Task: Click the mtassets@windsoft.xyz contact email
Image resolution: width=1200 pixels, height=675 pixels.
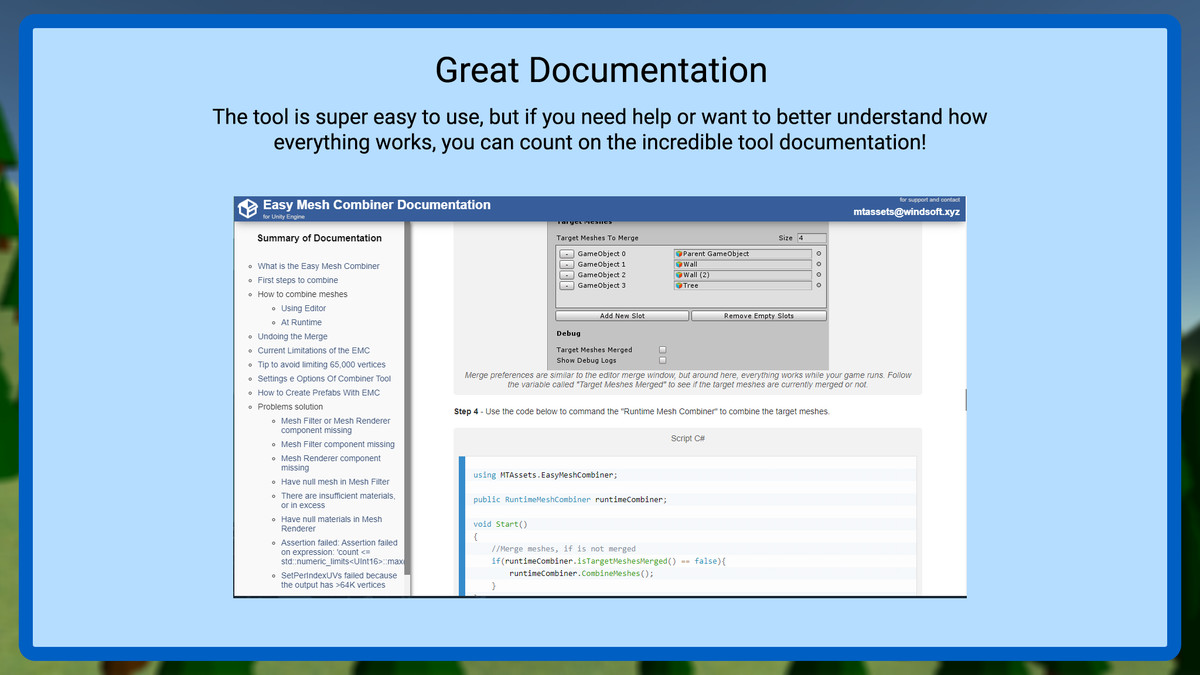Action: pyautogui.click(x=906, y=212)
